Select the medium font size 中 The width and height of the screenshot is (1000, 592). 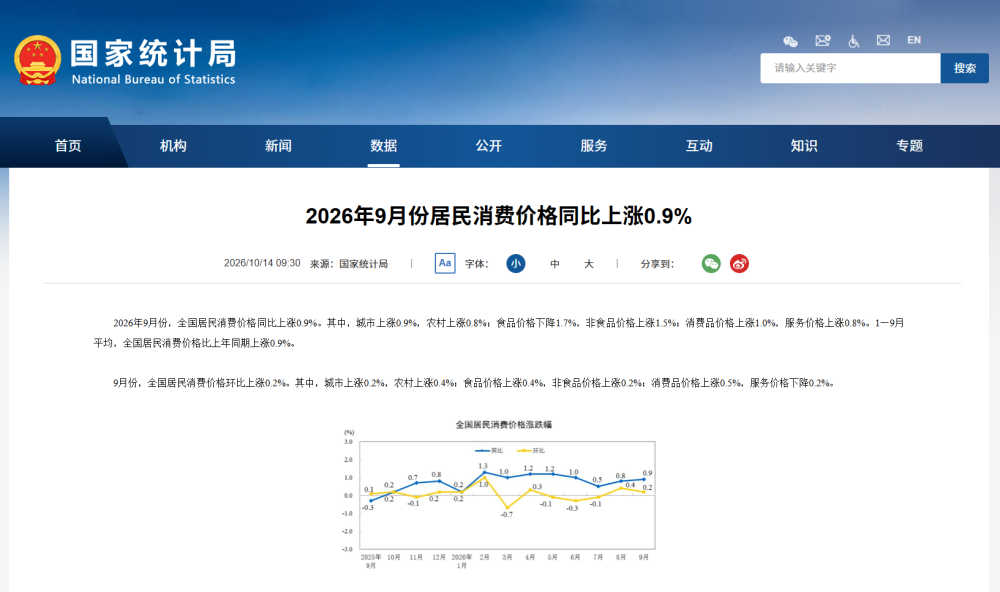tap(555, 264)
